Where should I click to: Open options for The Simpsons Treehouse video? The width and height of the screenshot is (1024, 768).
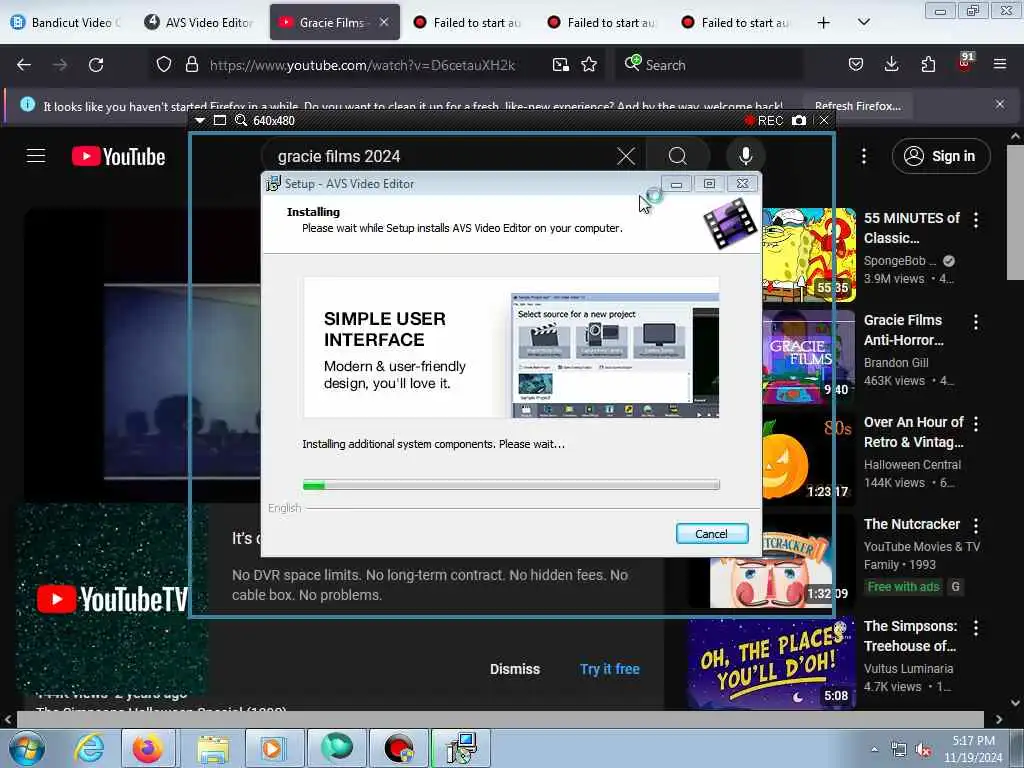click(x=976, y=628)
